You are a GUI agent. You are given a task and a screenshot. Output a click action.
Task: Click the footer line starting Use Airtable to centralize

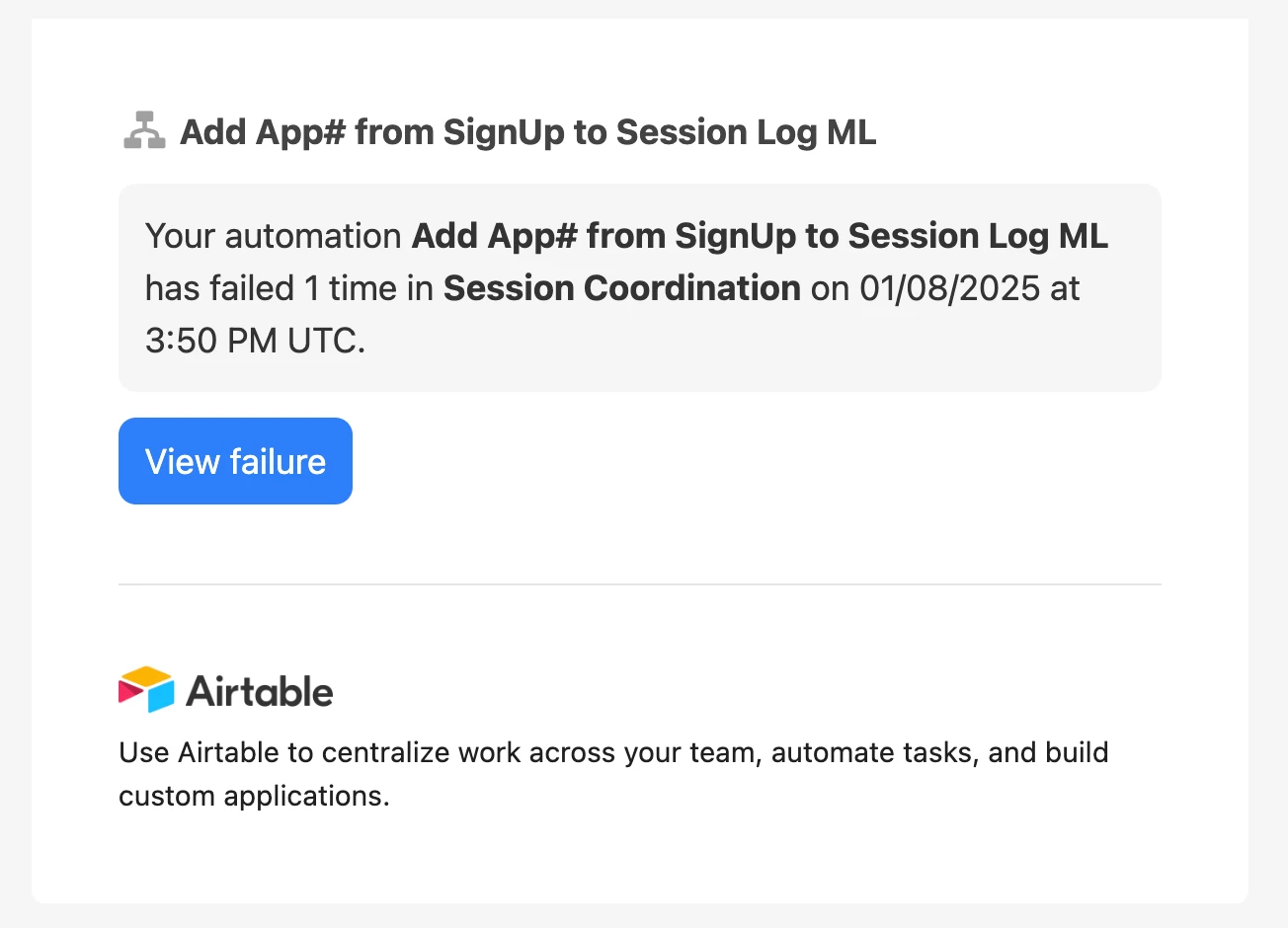click(613, 752)
